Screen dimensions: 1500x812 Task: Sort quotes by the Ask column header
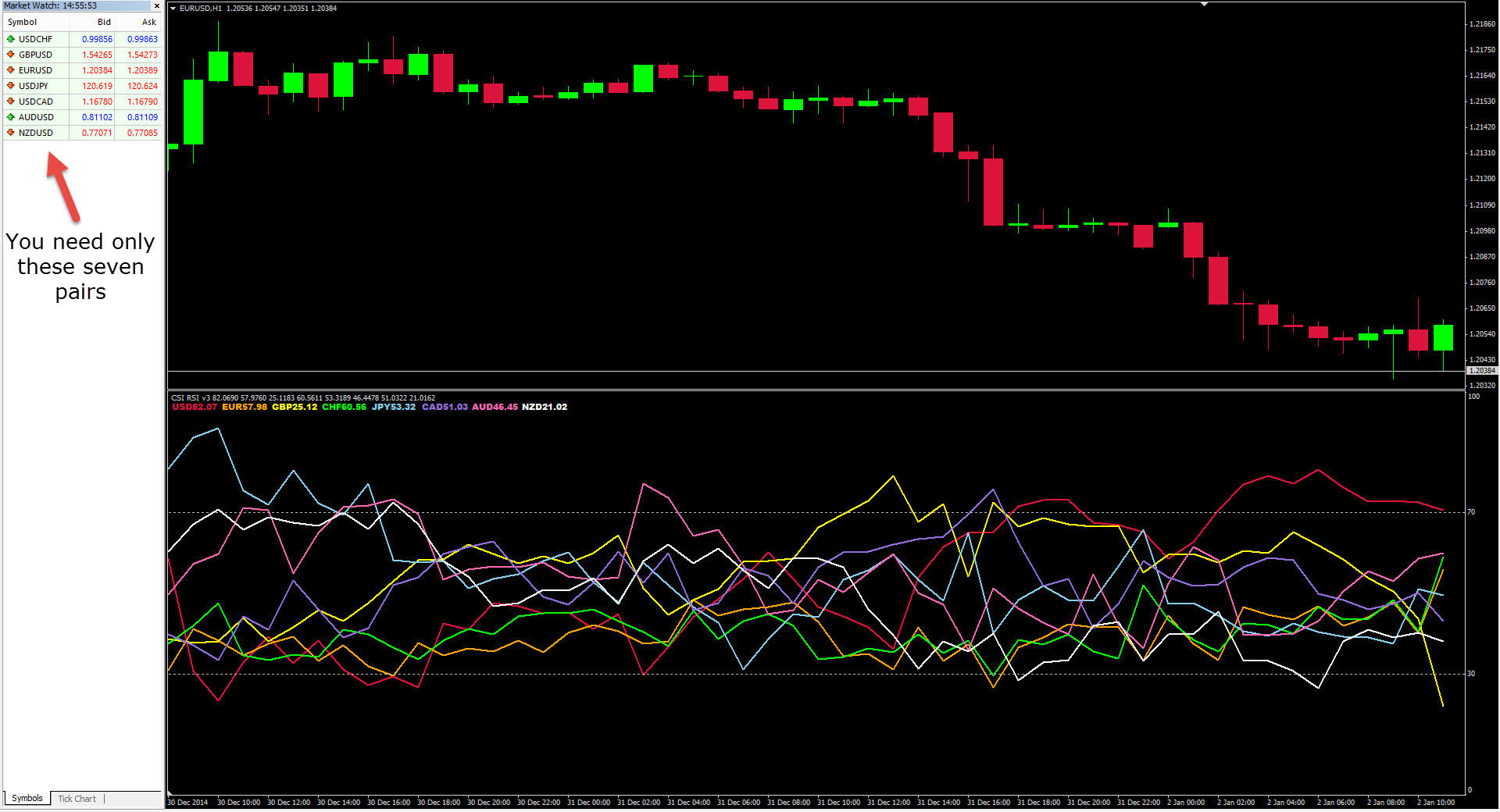(x=148, y=22)
